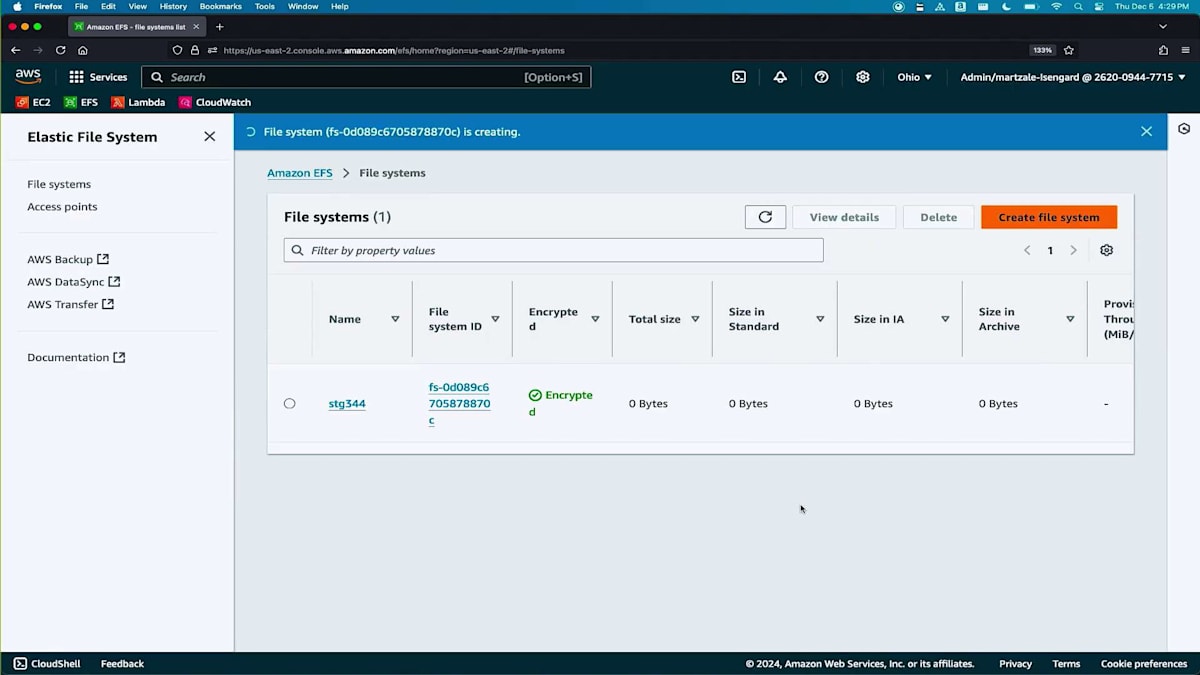Refresh the file systems list
The width and height of the screenshot is (1200, 675).
click(765, 217)
